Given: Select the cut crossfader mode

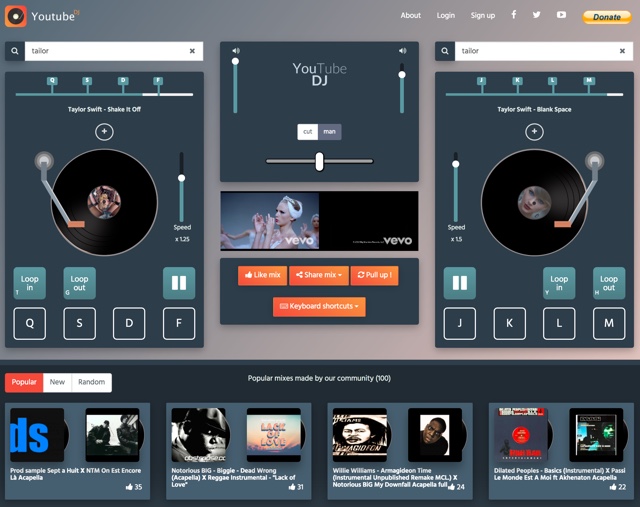Looking at the screenshot, I should click(308, 132).
